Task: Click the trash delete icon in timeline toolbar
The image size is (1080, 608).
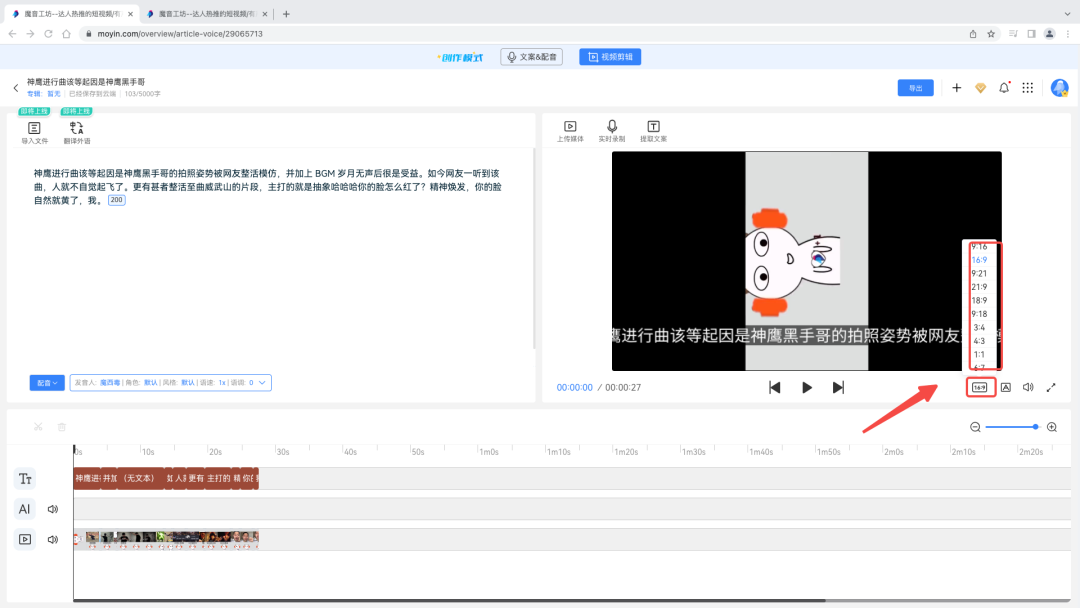Action: point(61,427)
